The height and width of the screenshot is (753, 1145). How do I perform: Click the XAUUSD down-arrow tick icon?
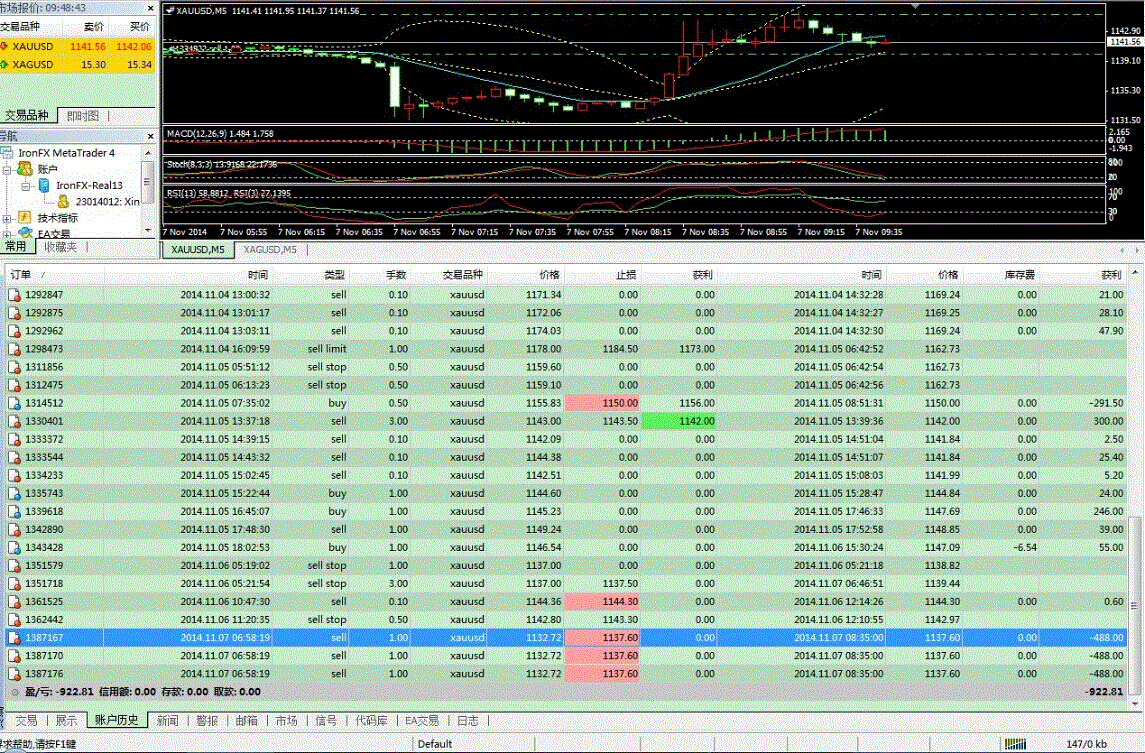(4, 46)
